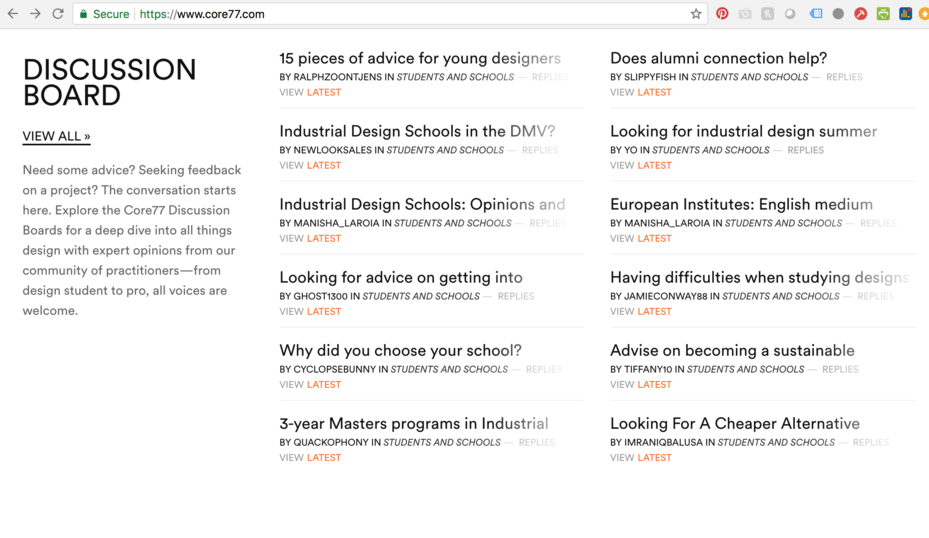This screenshot has height=538, width=929.
Task: Open '15 pieces of advice for young designers' thread
Action: coord(420,59)
